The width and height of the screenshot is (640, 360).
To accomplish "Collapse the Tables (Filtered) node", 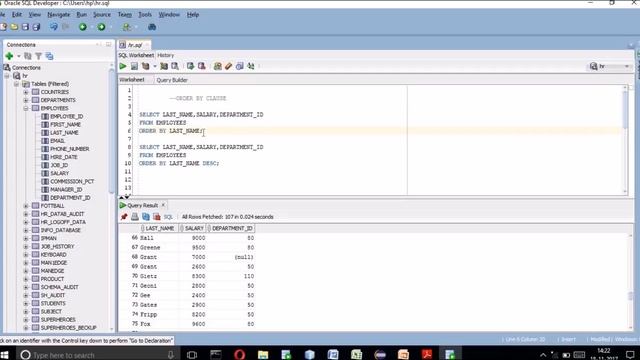I will [x=16, y=84].
